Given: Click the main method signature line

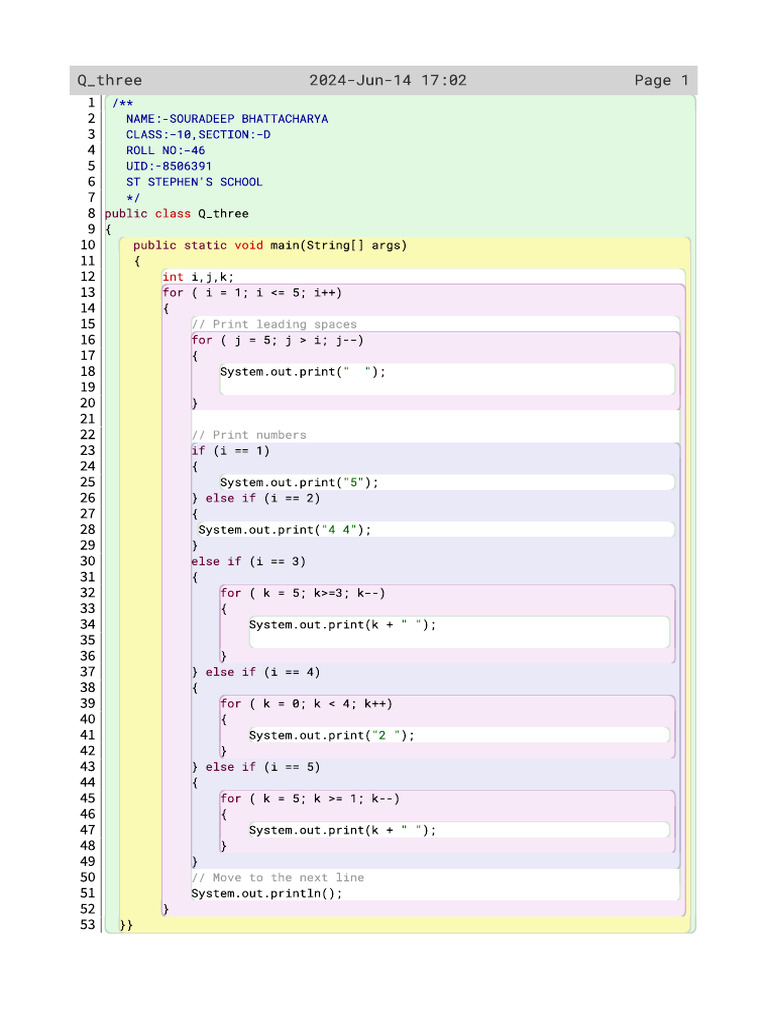Looking at the screenshot, I should tap(270, 246).
